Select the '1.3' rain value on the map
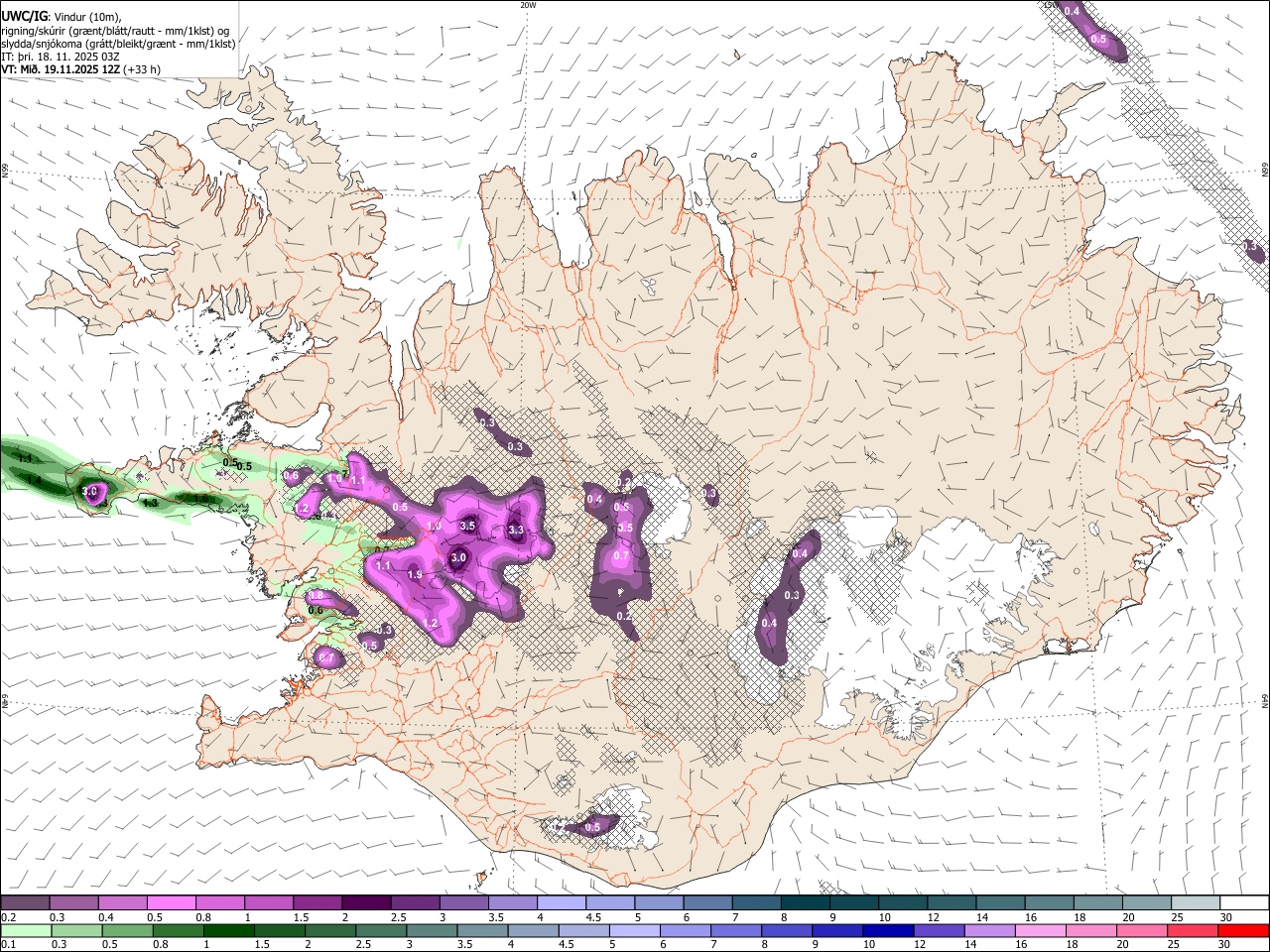The height and width of the screenshot is (952, 1270). click(151, 503)
